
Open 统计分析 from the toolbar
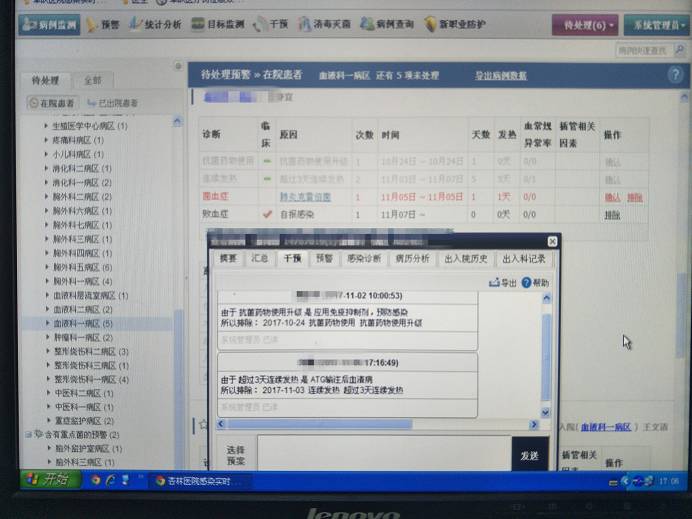pyautogui.click(x=157, y=23)
